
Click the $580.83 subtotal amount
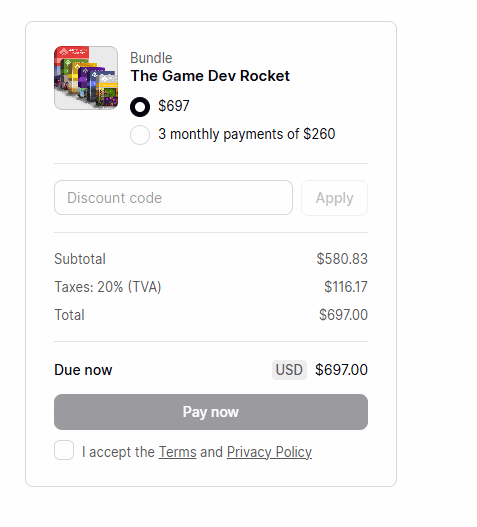(342, 259)
